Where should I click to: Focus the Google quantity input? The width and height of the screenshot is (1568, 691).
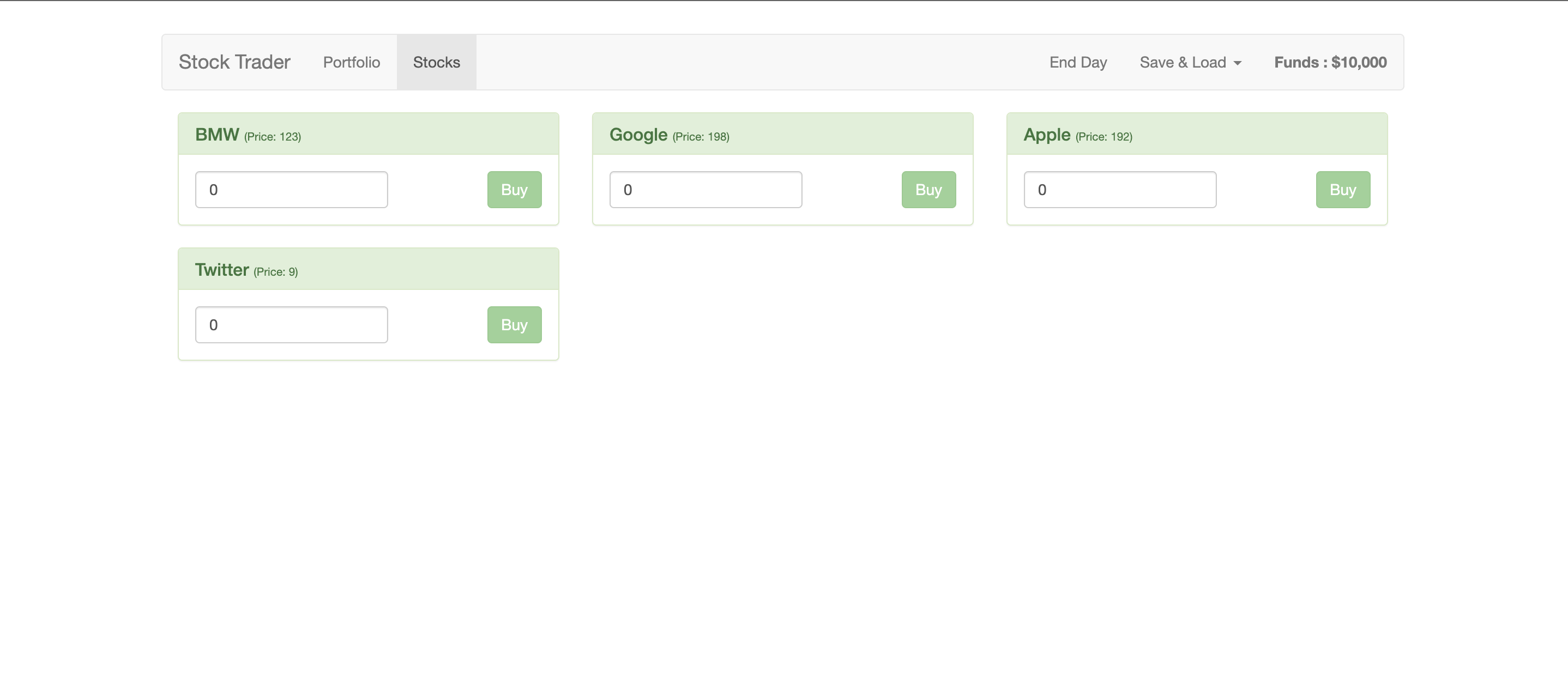pyautogui.click(x=705, y=190)
